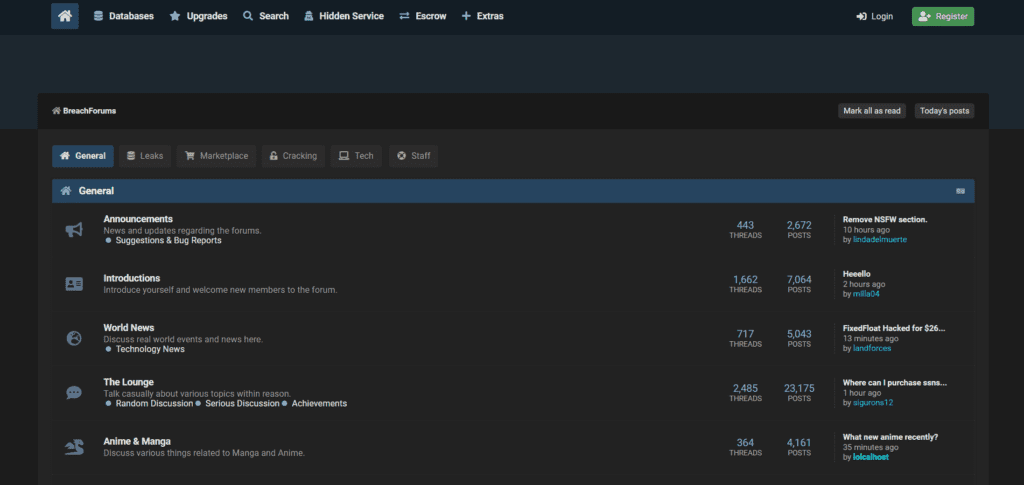This screenshot has width=1024, height=485.
Task: View user lindadelmuerte's profile
Action: 880,240
